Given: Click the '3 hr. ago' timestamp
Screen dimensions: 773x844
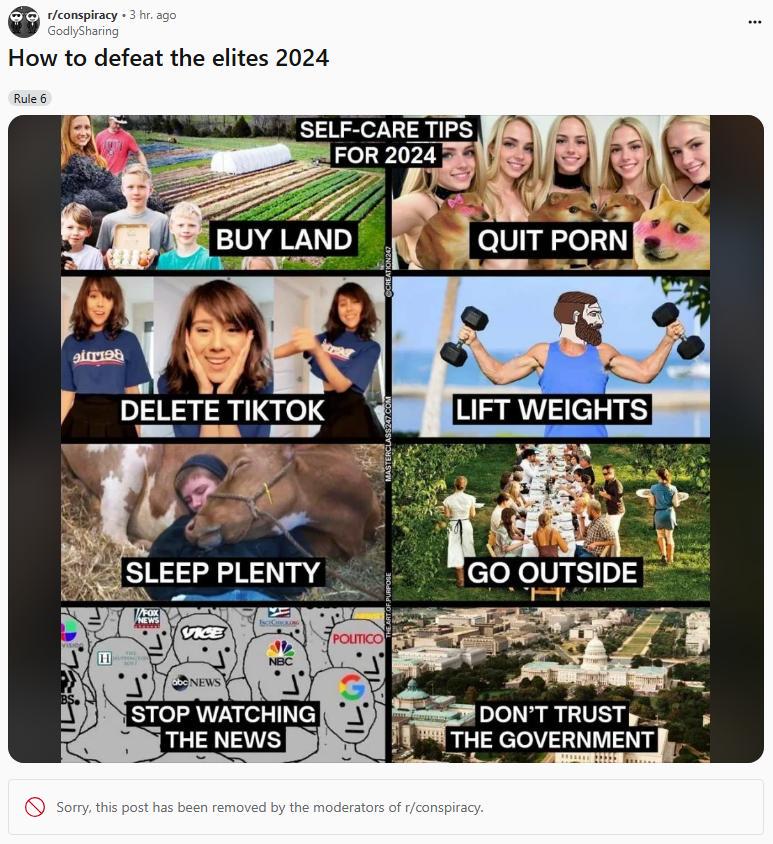Looking at the screenshot, I should click(x=152, y=15).
